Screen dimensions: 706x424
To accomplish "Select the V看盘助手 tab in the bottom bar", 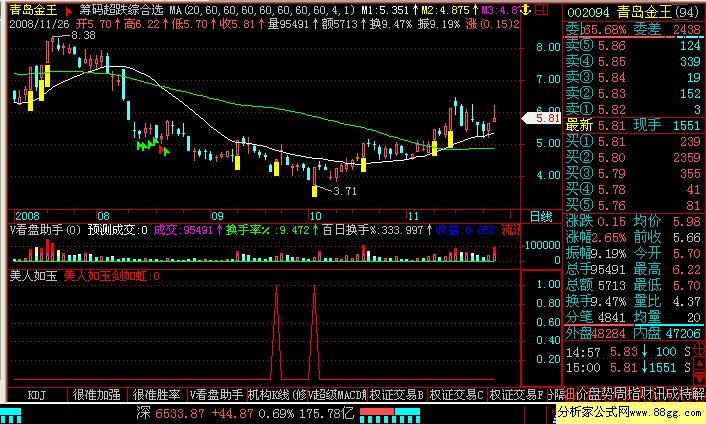I will (x=217, y=395).
